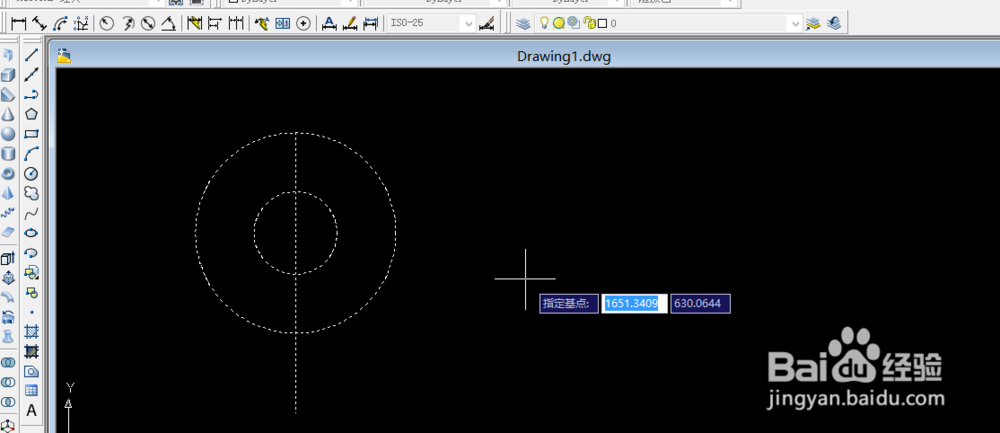Image resolution: width=1000 pixels, height=433 pixels.
Task: Select the 3D Wedge solid tool
Action: pos(8,94)
